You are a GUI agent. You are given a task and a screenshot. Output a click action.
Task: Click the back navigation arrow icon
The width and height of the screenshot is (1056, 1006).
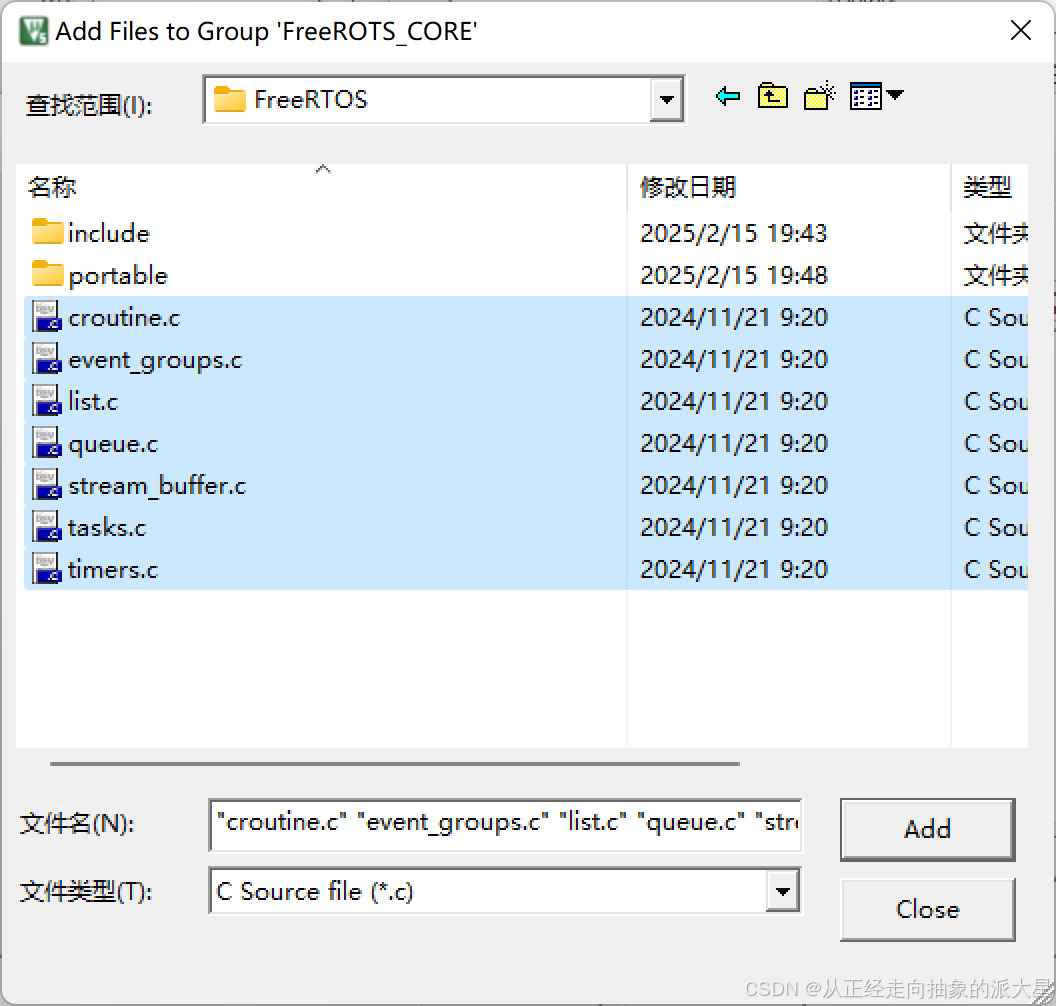(727, 97)
